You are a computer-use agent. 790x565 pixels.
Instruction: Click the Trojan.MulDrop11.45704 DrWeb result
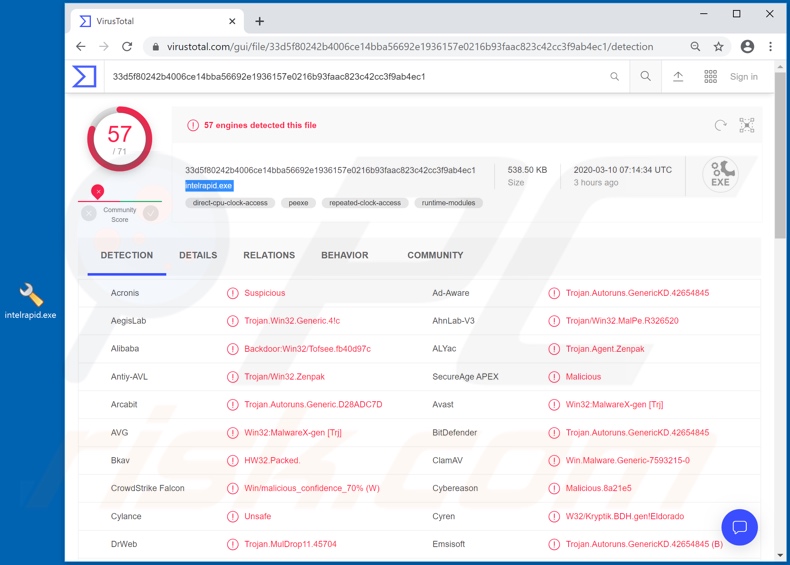(x=290, y=544)
